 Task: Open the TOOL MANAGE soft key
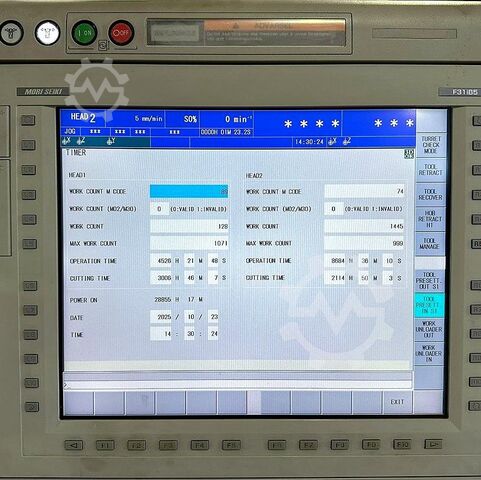coord(430,244)
